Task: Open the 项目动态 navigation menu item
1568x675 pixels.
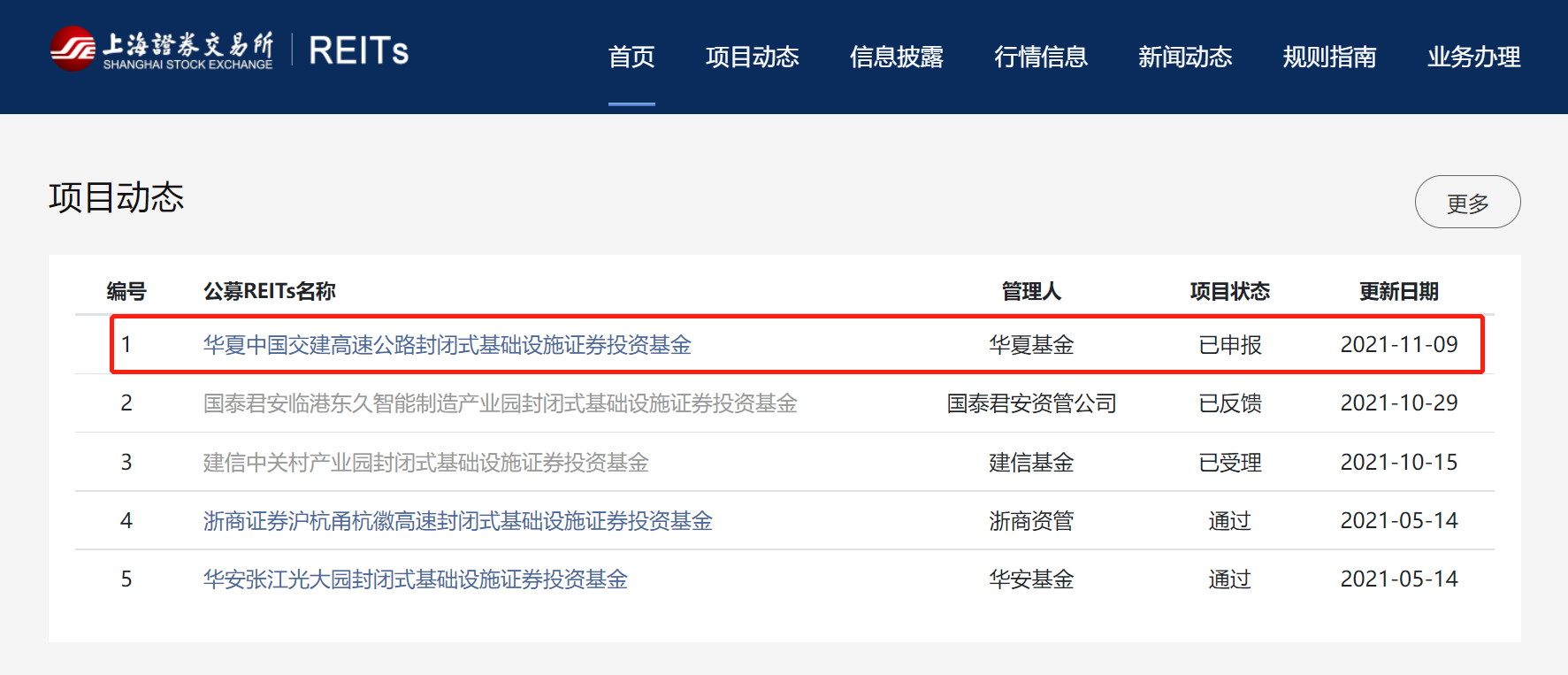Action: [x=753, y=57]
